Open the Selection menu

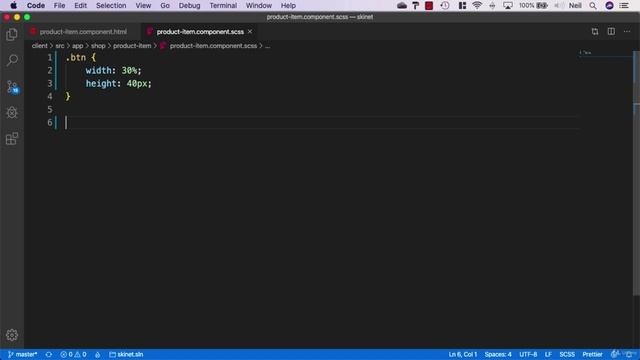click(x=111, y=5)
